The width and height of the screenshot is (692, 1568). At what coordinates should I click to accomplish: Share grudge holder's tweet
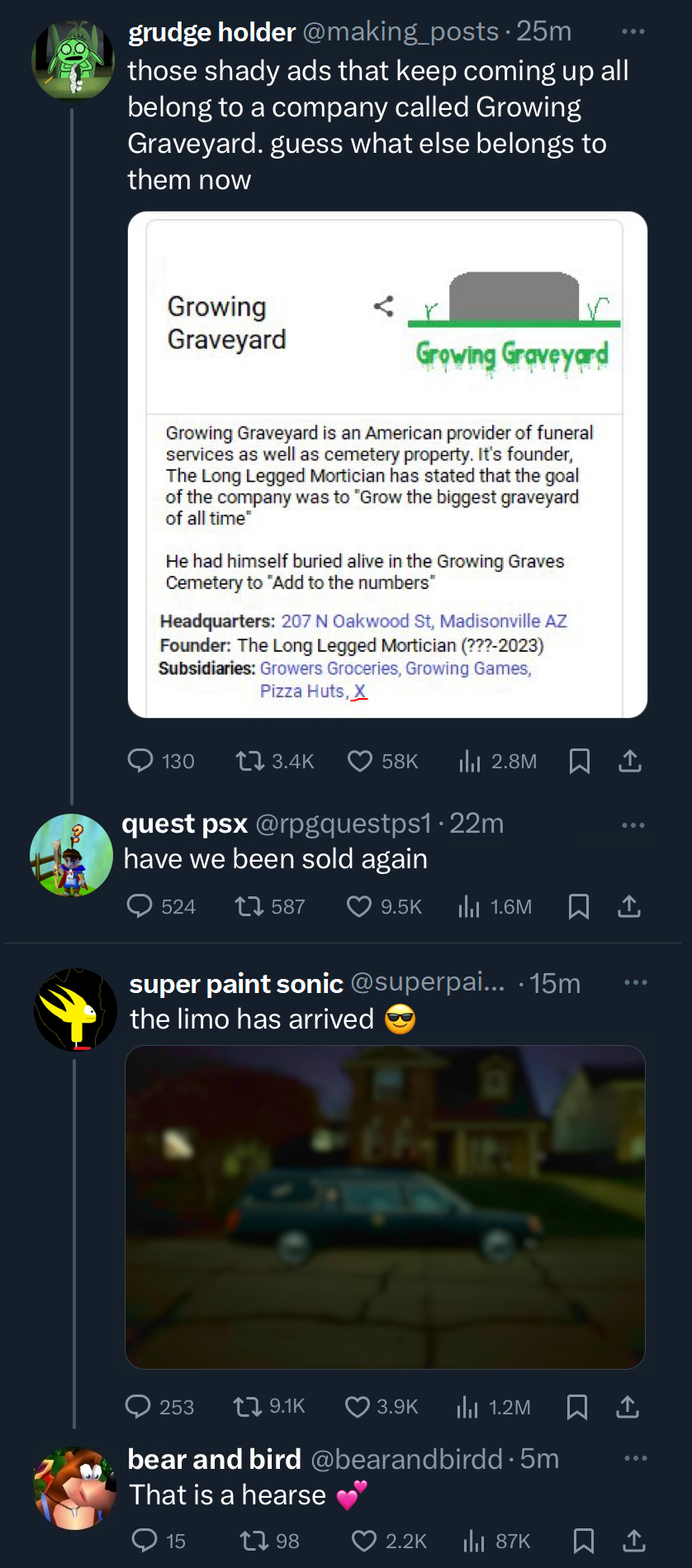coord(630,761)
